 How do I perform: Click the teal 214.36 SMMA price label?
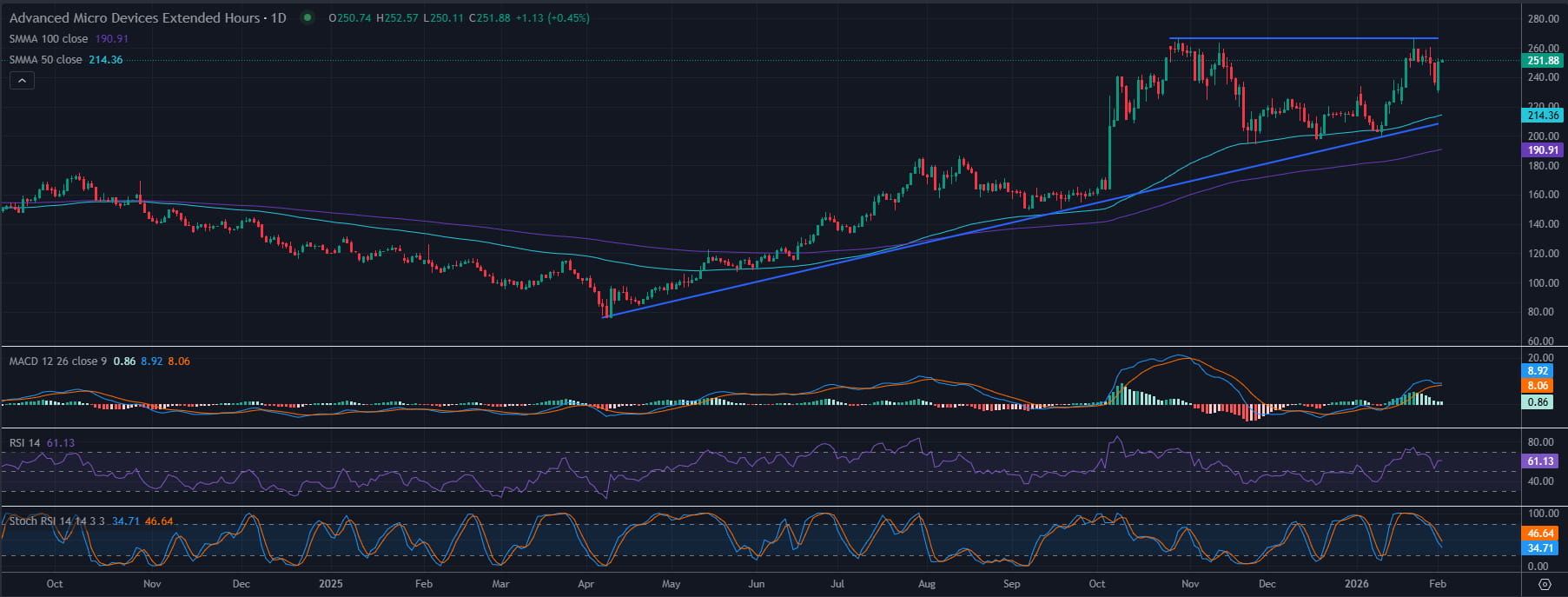1543,115
